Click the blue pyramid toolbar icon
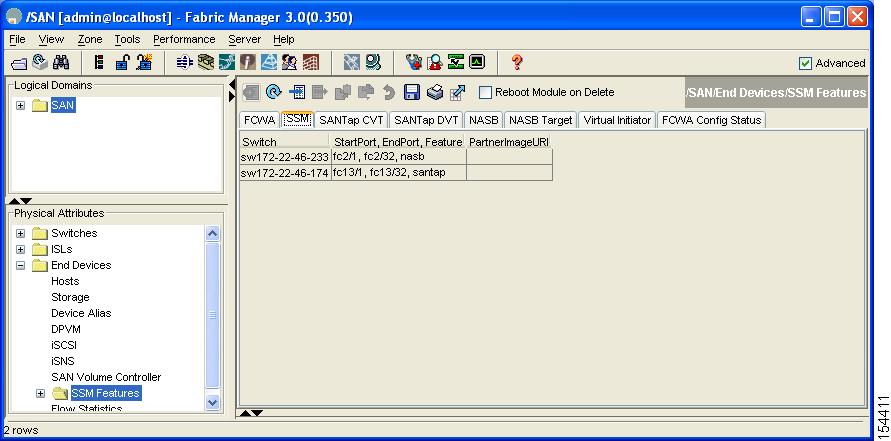Image resolution: width=891 pixels, height=441 pixels. click(x=269, y=63)
